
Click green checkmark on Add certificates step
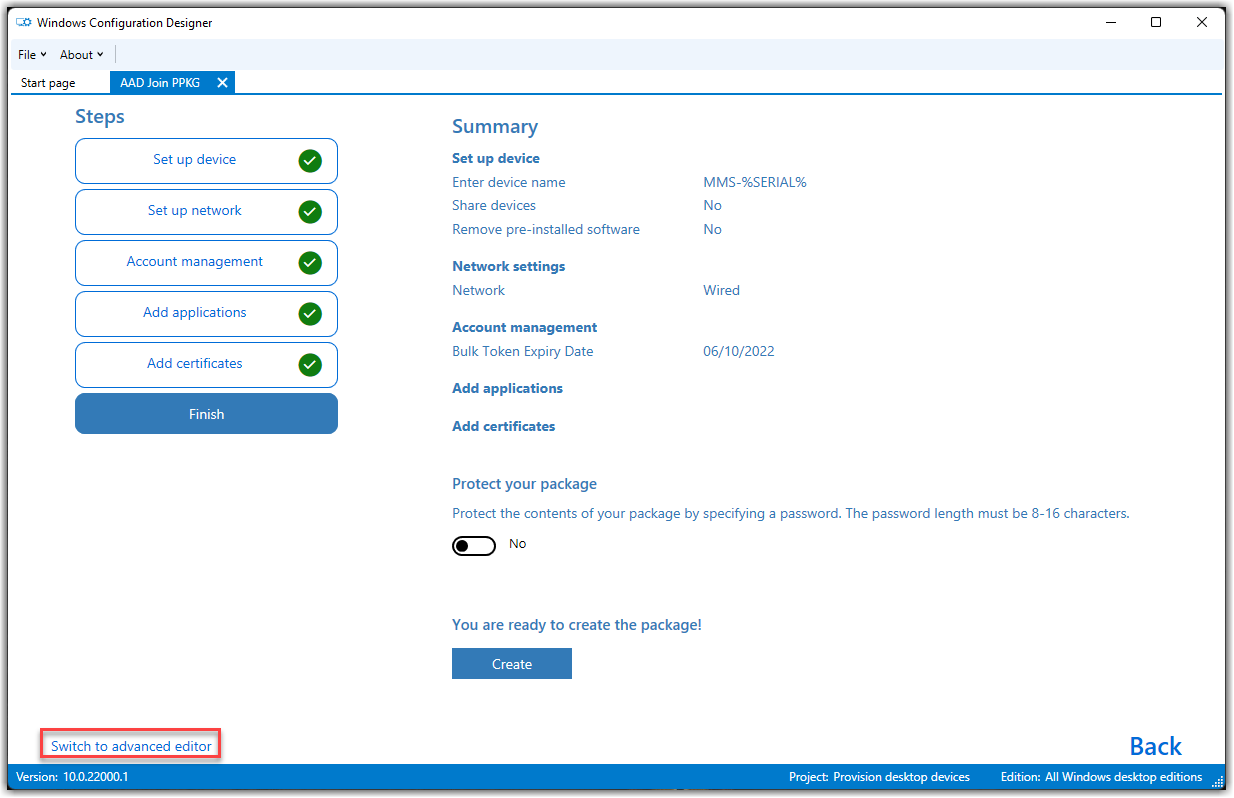[310, 364]
